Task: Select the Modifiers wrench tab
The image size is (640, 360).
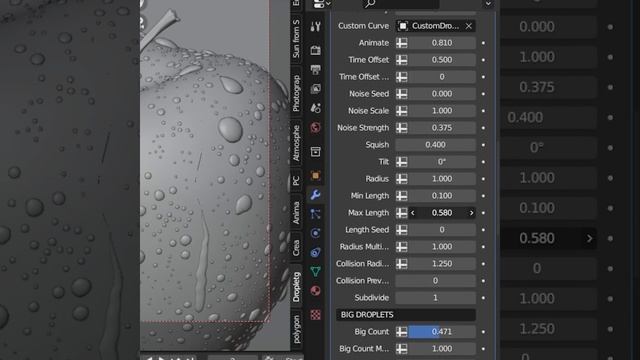Action: tap(315, 195)
